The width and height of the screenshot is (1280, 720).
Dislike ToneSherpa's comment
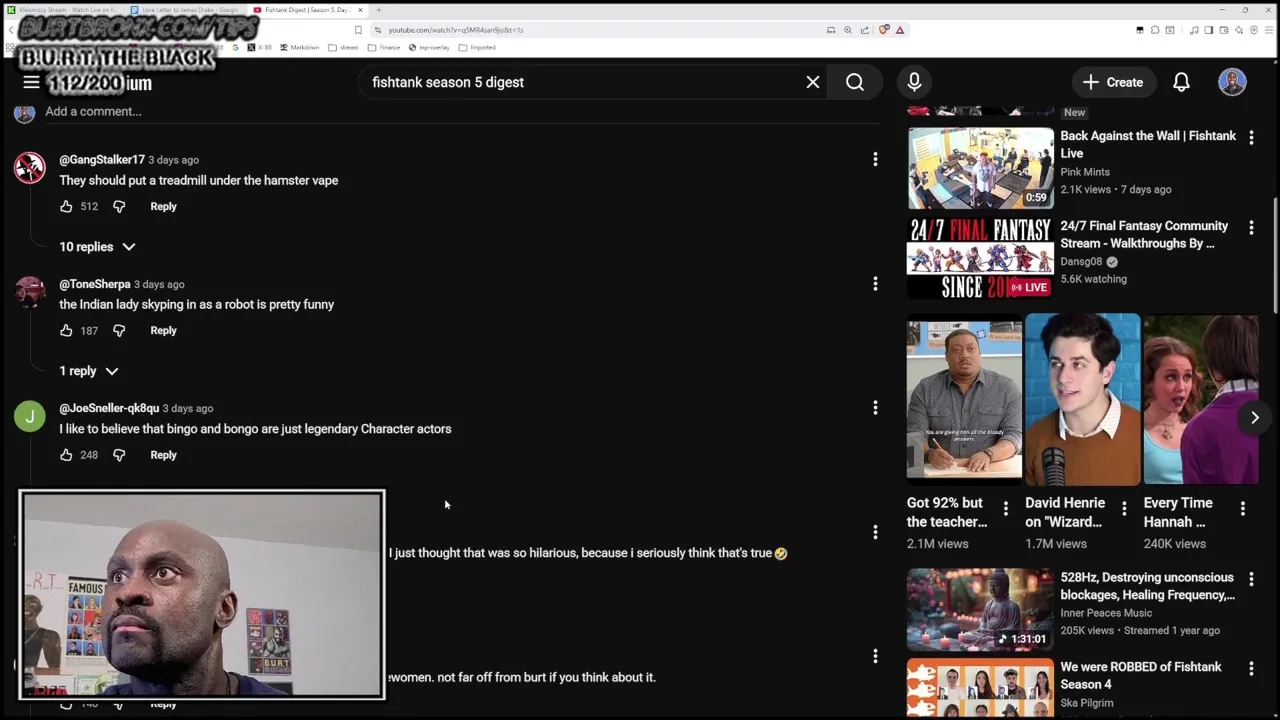[x=119, y=330]
